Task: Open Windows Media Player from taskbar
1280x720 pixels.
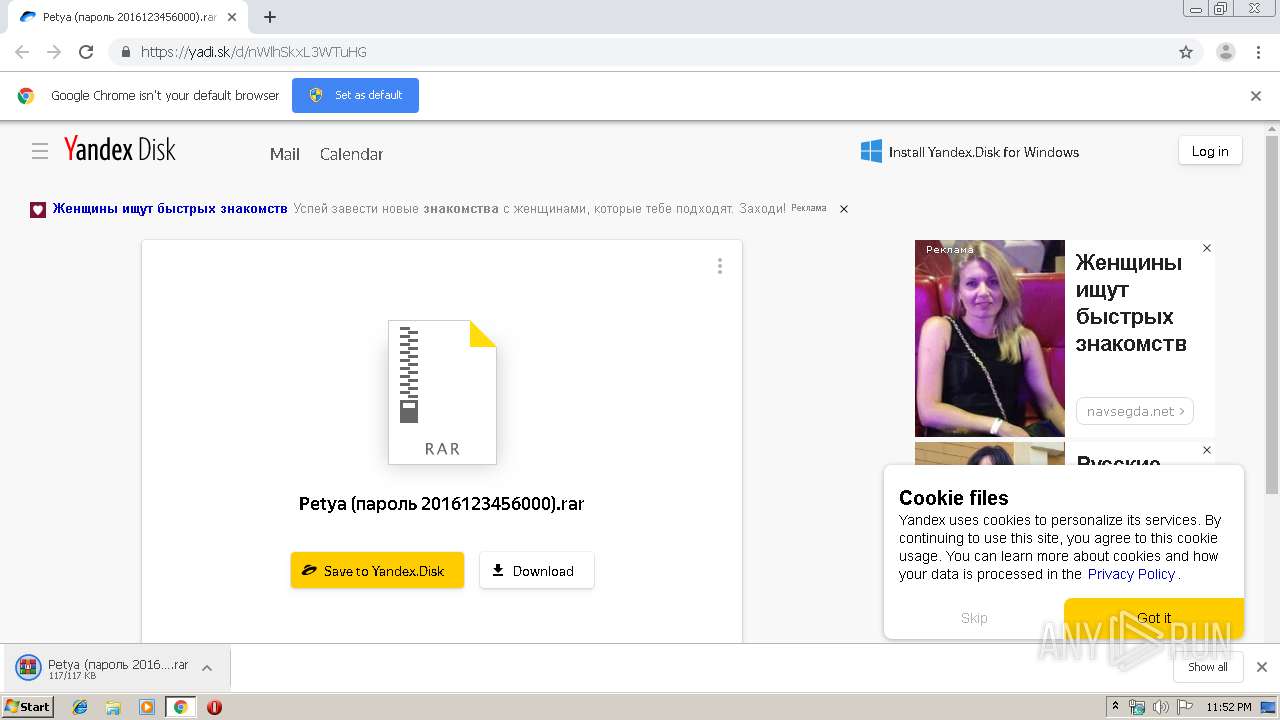Action: [147, 707]
